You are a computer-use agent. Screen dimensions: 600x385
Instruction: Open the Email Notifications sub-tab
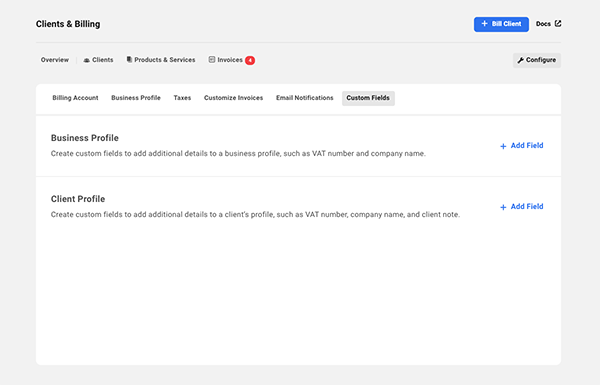point(305,98)
